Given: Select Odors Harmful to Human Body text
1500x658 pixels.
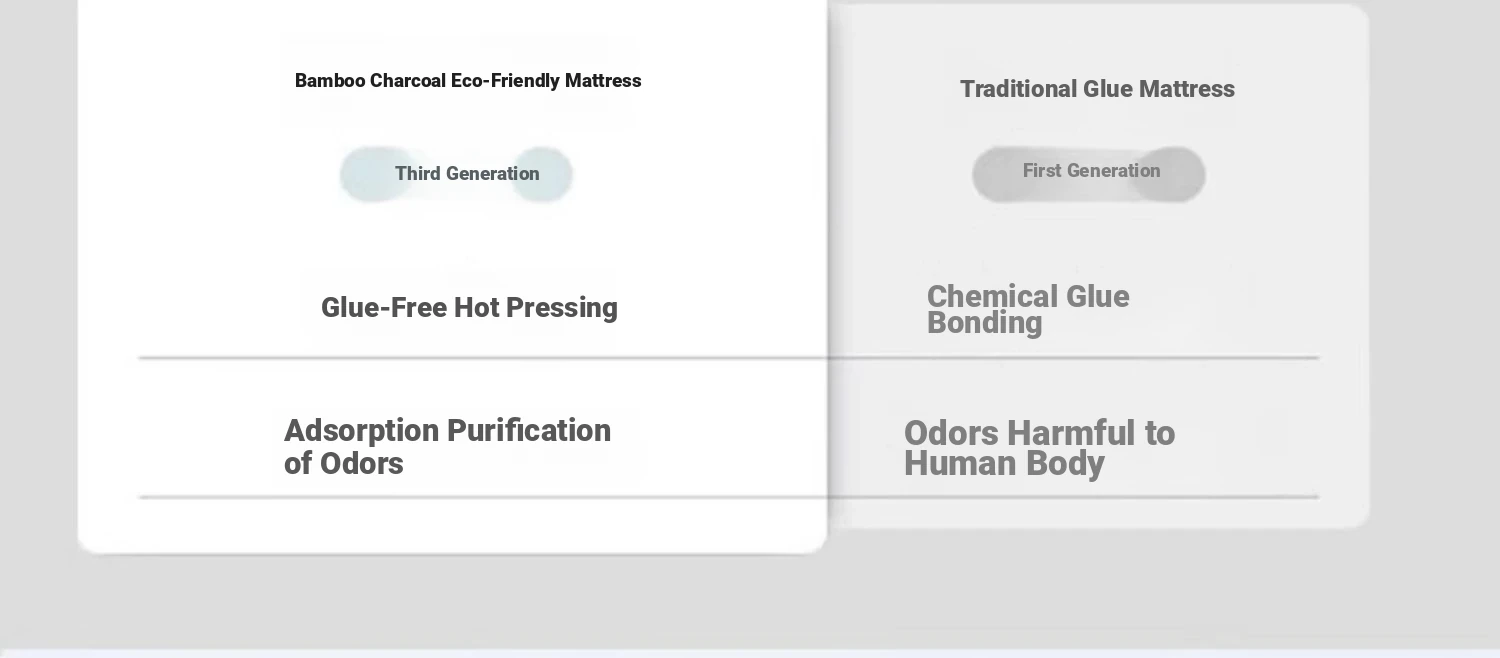Looking at the screenshot, I should coord(1039,448).
